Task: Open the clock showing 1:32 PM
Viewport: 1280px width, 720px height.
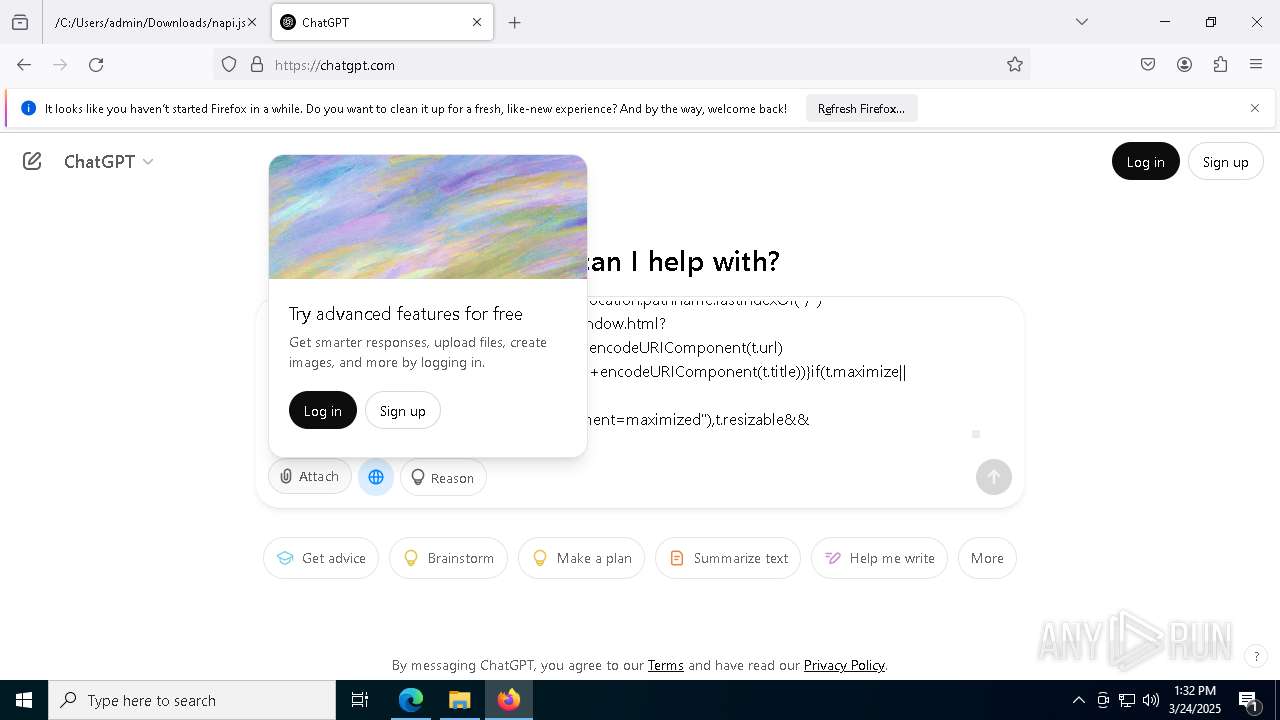Action: 1195,700
